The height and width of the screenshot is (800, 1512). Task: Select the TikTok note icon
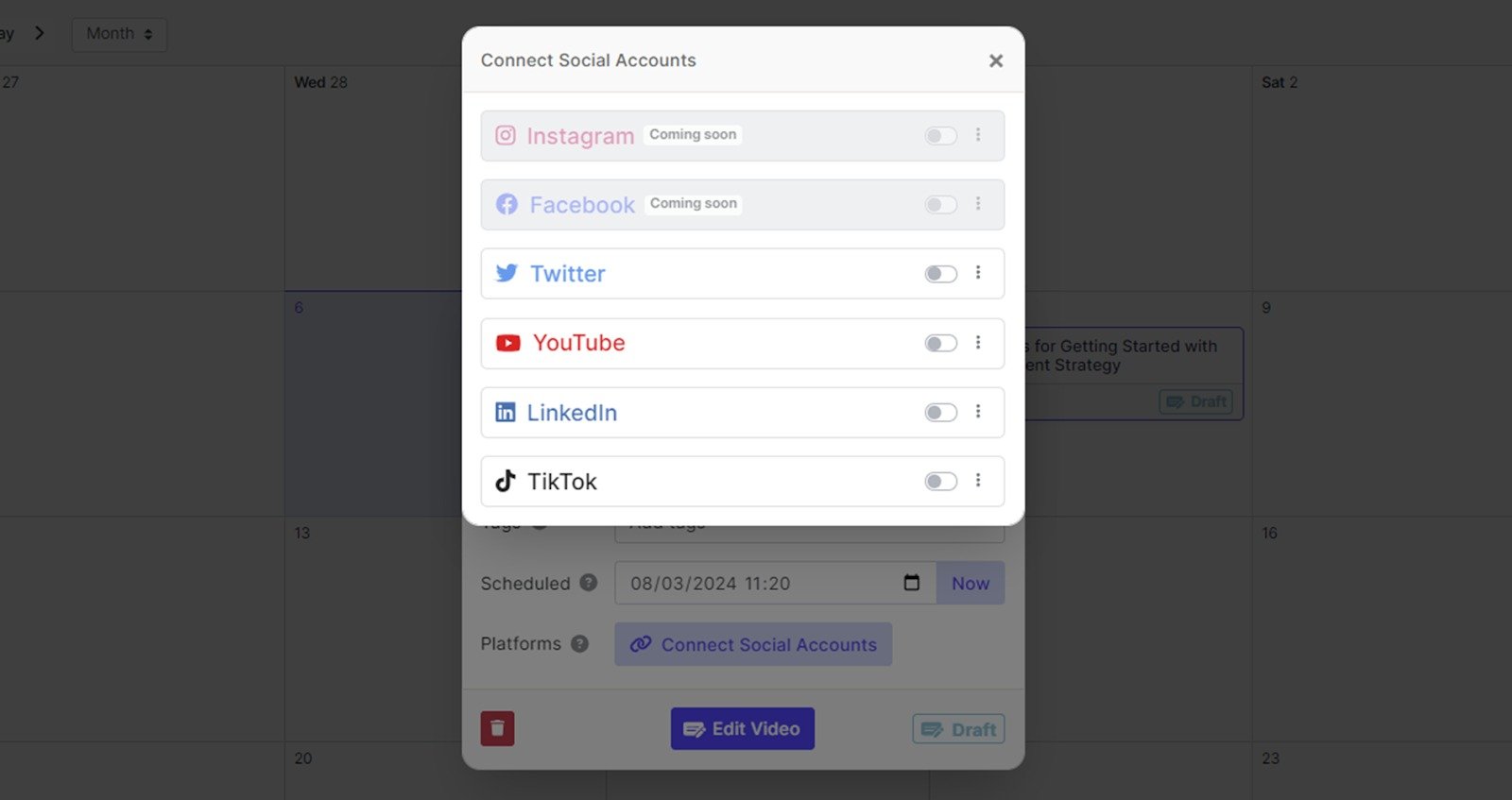tap(507, 481)
